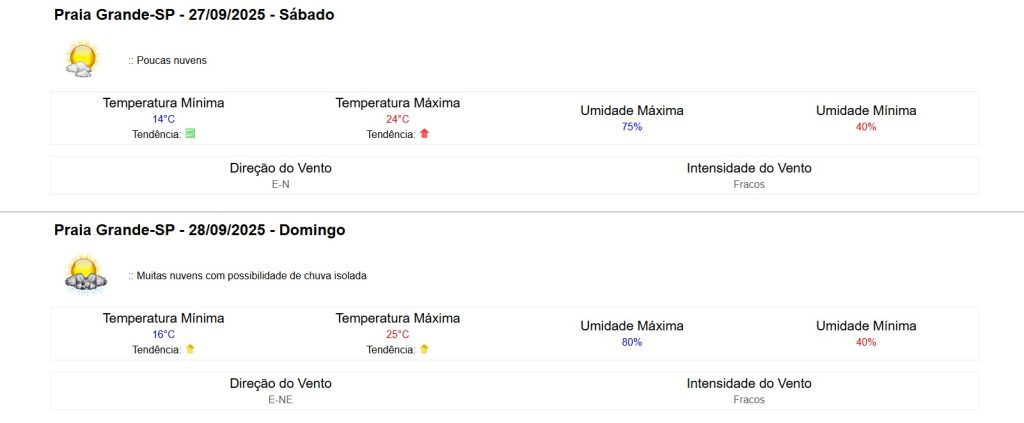
Task: Click the yellow trend arrow under Sunday's 16°C
Action: pyautogui.click(x=190, y=349)
